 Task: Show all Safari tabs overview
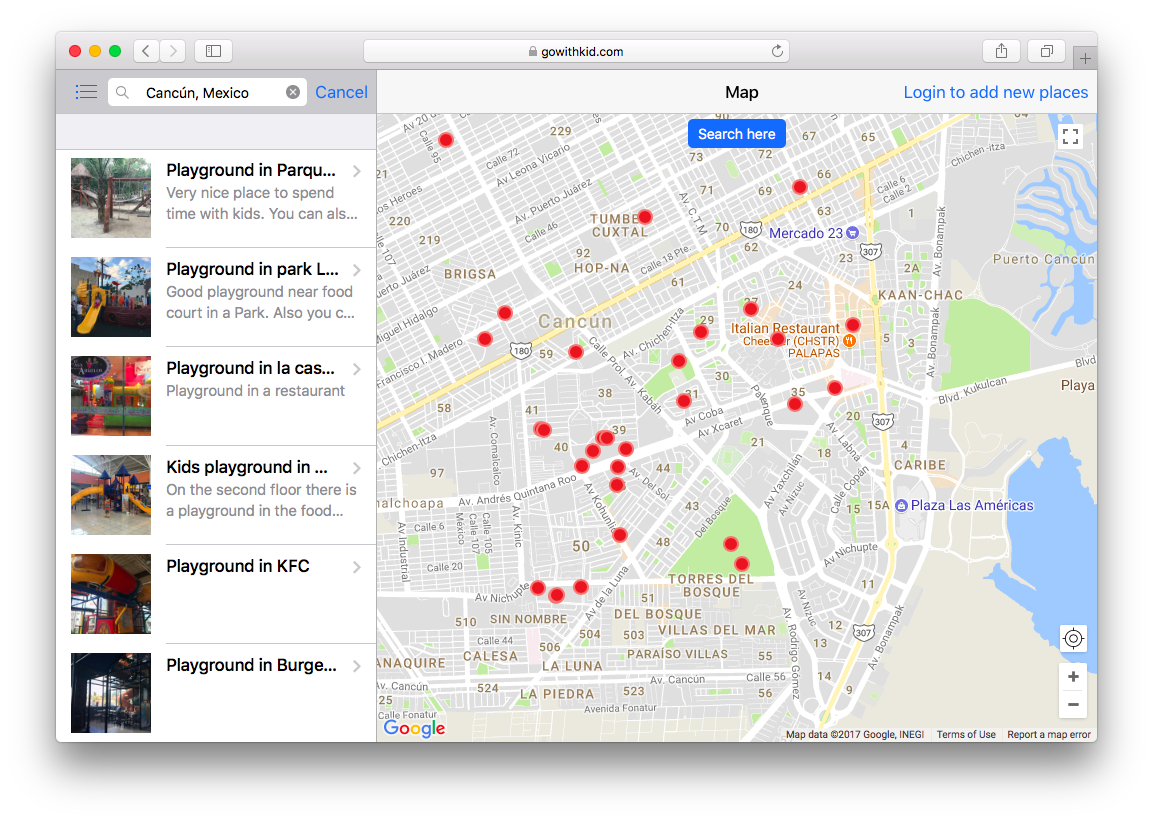(x=1046, y=51)
